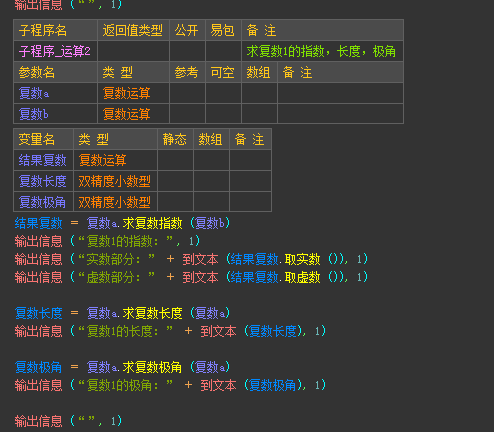The width and height of the screenshot is (494, 432).
Task: Click the 取虚数 method in the output line
Action: (303, 277)
